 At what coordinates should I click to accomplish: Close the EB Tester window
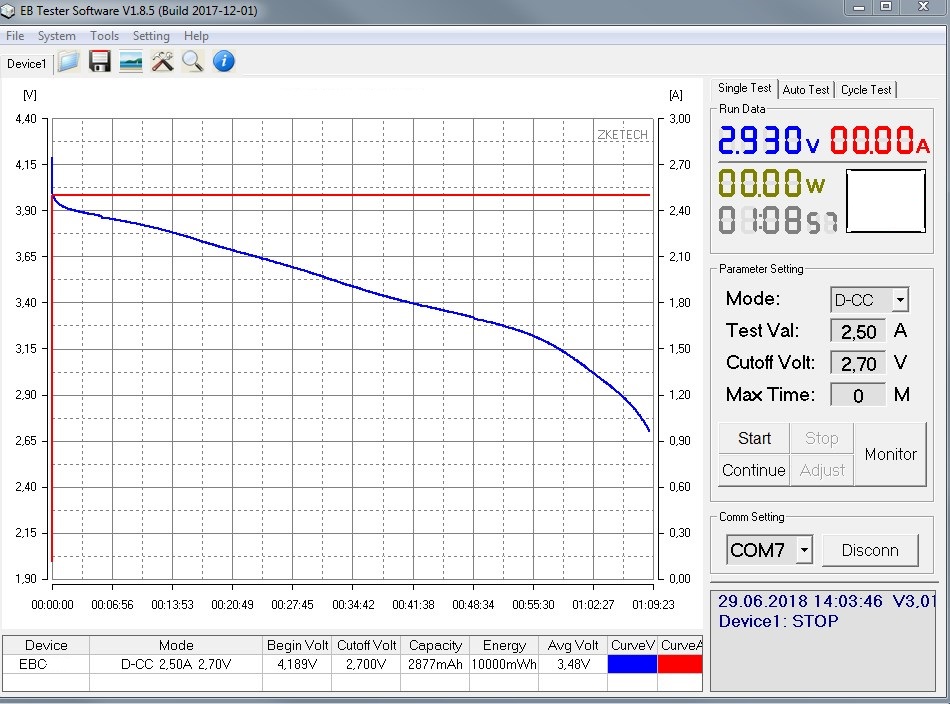923,7
